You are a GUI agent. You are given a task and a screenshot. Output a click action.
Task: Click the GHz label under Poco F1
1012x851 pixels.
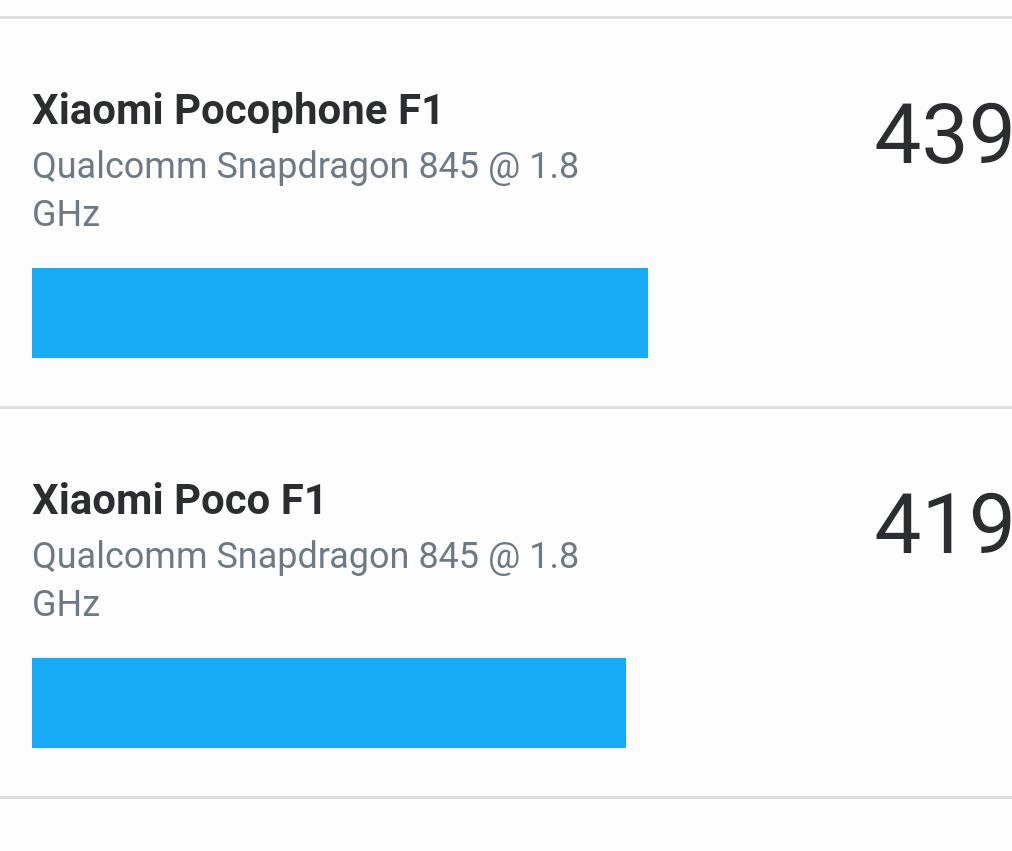(66, 604)
